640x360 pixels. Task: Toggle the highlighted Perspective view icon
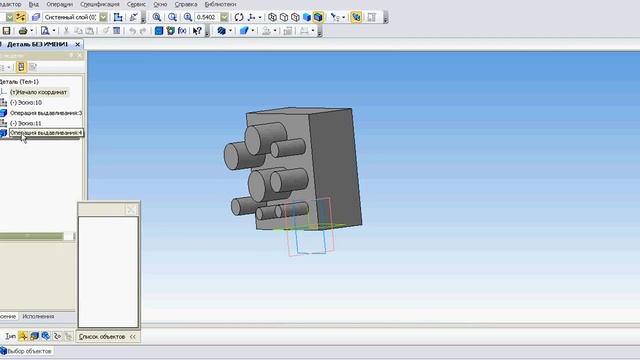click(x=356, y=17)
